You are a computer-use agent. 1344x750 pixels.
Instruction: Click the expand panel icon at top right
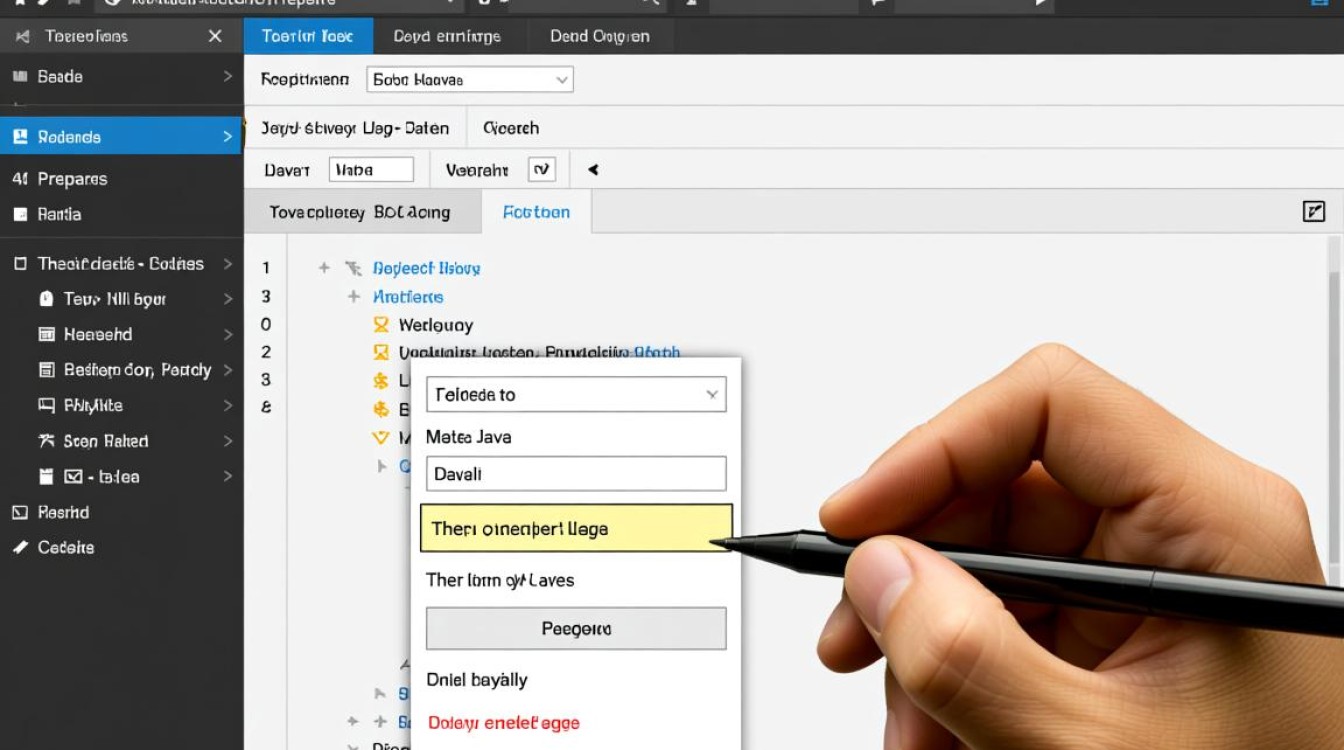click(1314, 211)
